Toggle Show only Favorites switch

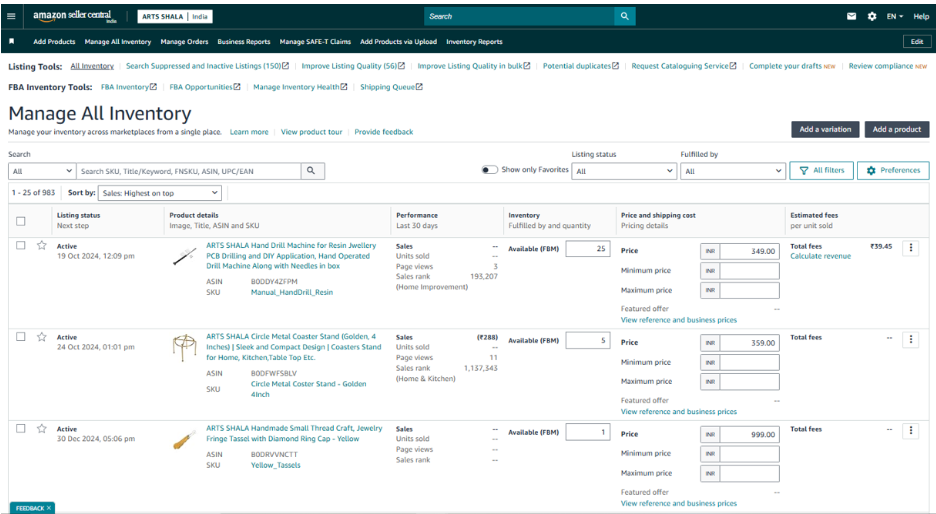click(489, 170)
